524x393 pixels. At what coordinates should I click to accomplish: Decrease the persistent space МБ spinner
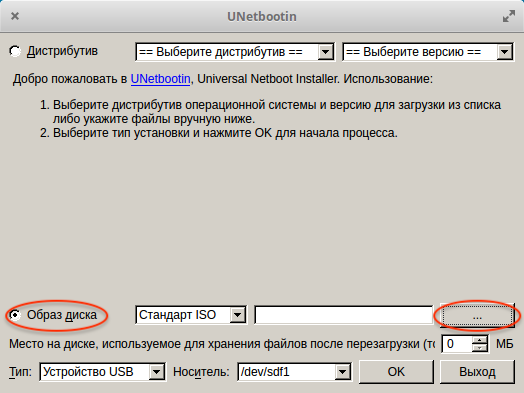[480, 348]
